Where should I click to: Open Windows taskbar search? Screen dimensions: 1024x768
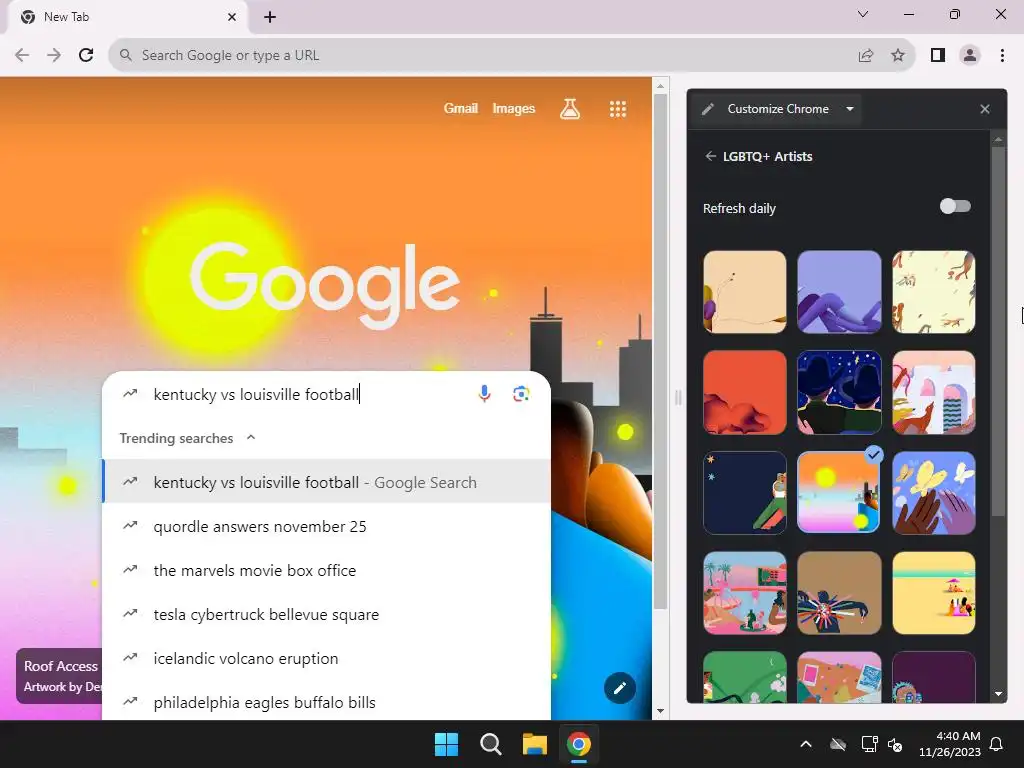click(x=490, y=744)
